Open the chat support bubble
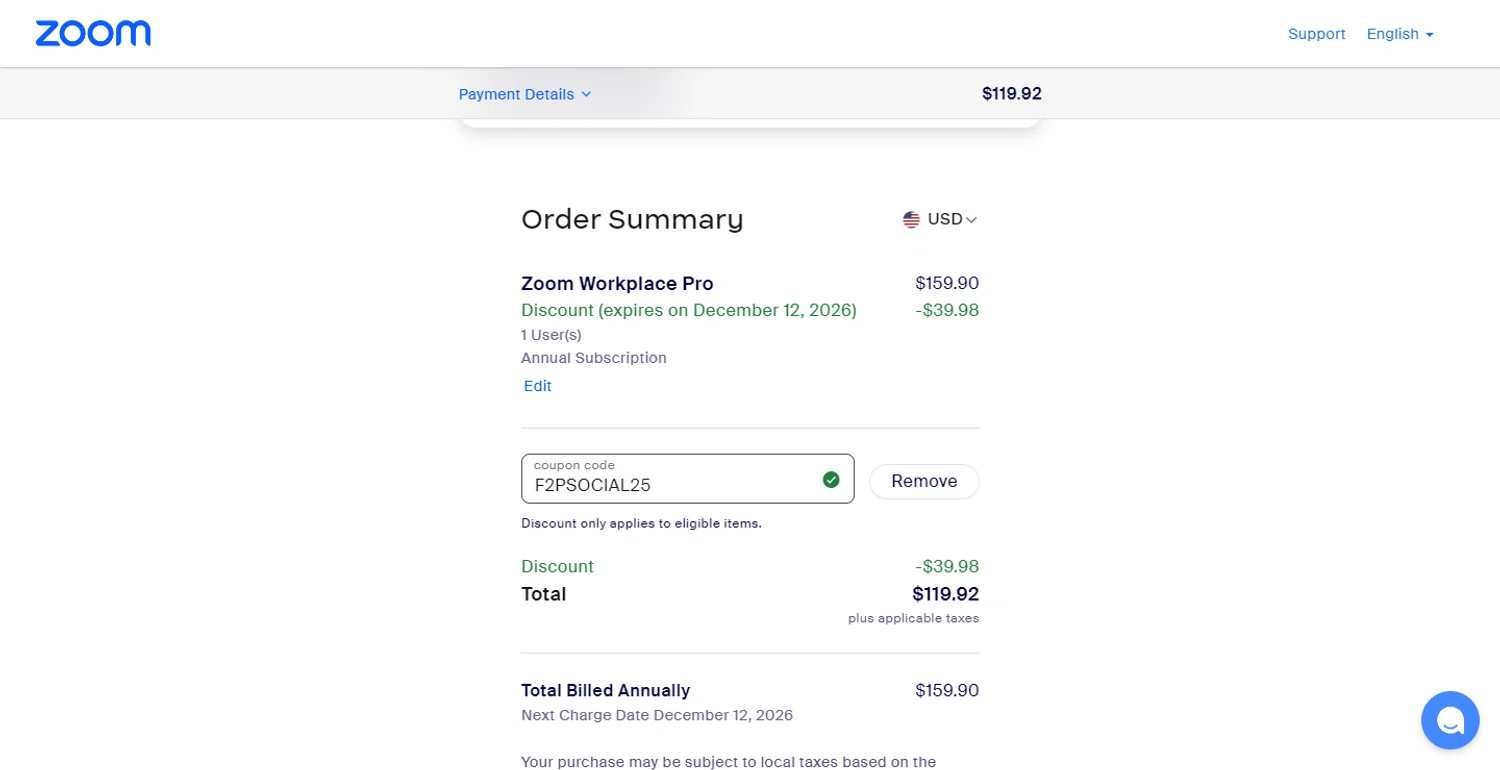This screenshot has width=1500, height=770. click(x=1450, y=720)
